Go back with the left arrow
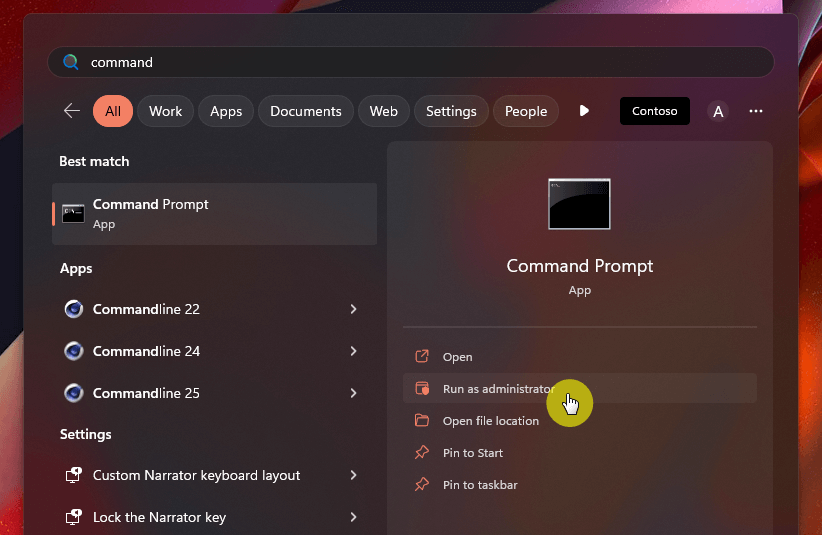 (72, 111)
